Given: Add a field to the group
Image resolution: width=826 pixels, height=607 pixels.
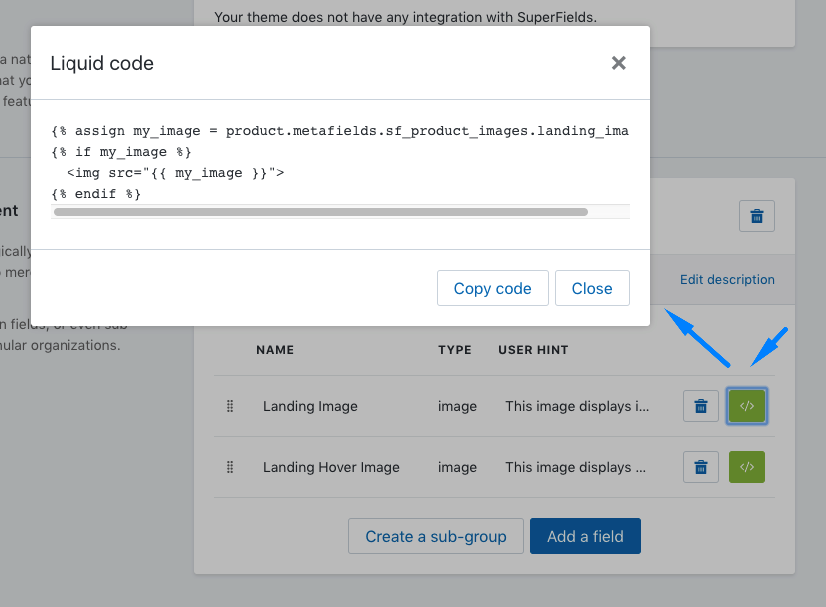Looking at the screenshot, I should (585, 536).
